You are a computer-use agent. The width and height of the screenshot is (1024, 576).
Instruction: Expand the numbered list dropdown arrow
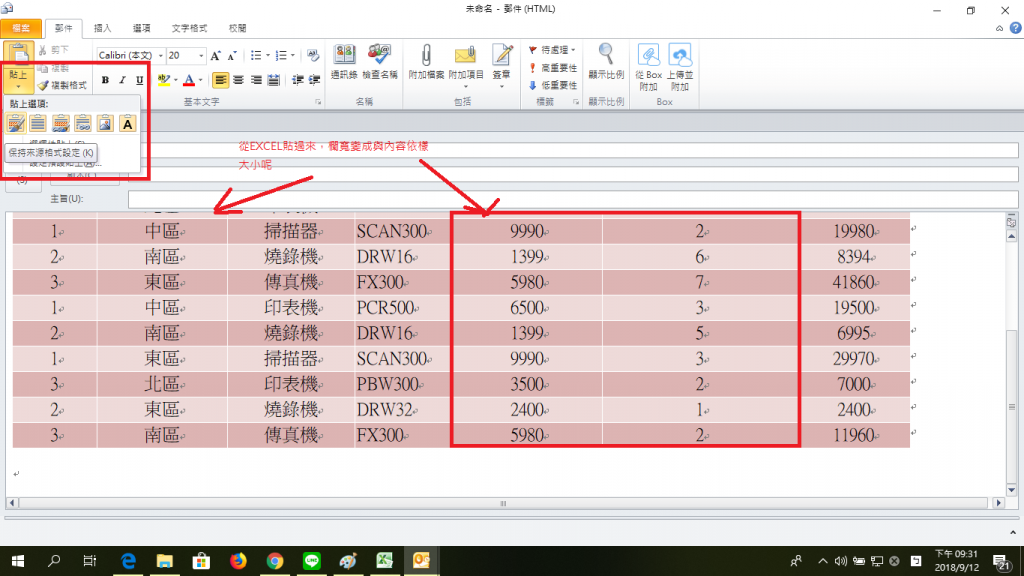point(293,56)
